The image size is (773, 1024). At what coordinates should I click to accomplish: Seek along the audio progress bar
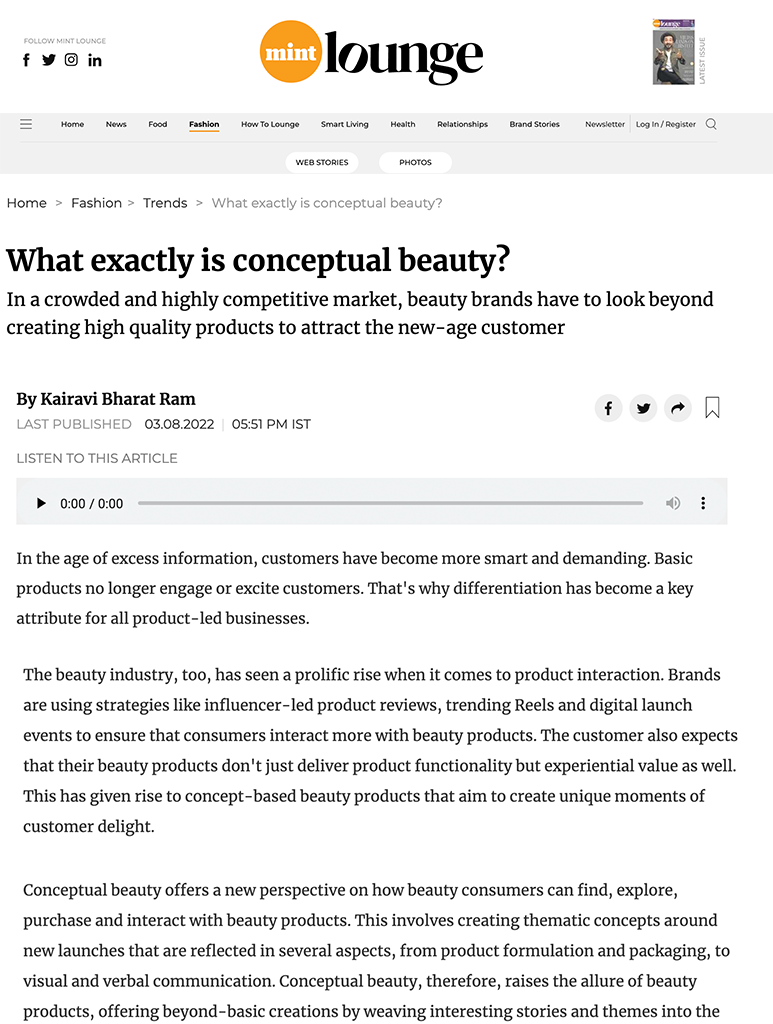click(x=390, y=503)
